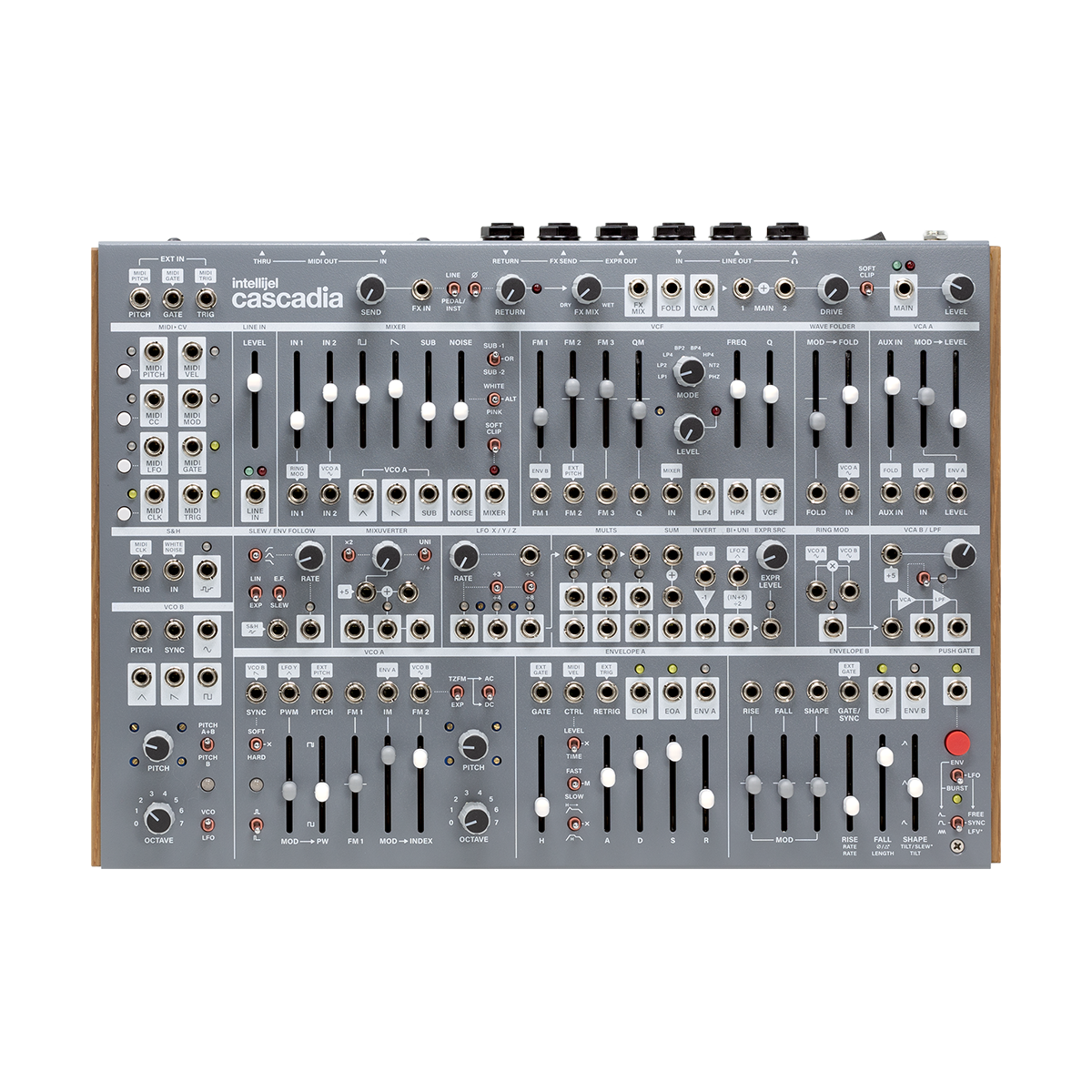Click the sawtooth wave jack in the Mixer

click(x=396, y=496)
